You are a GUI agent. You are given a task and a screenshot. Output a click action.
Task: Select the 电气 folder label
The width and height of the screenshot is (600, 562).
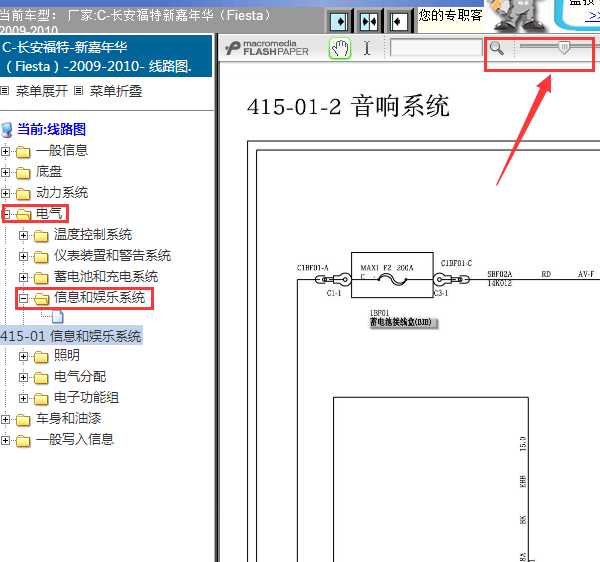coord(49,213)
